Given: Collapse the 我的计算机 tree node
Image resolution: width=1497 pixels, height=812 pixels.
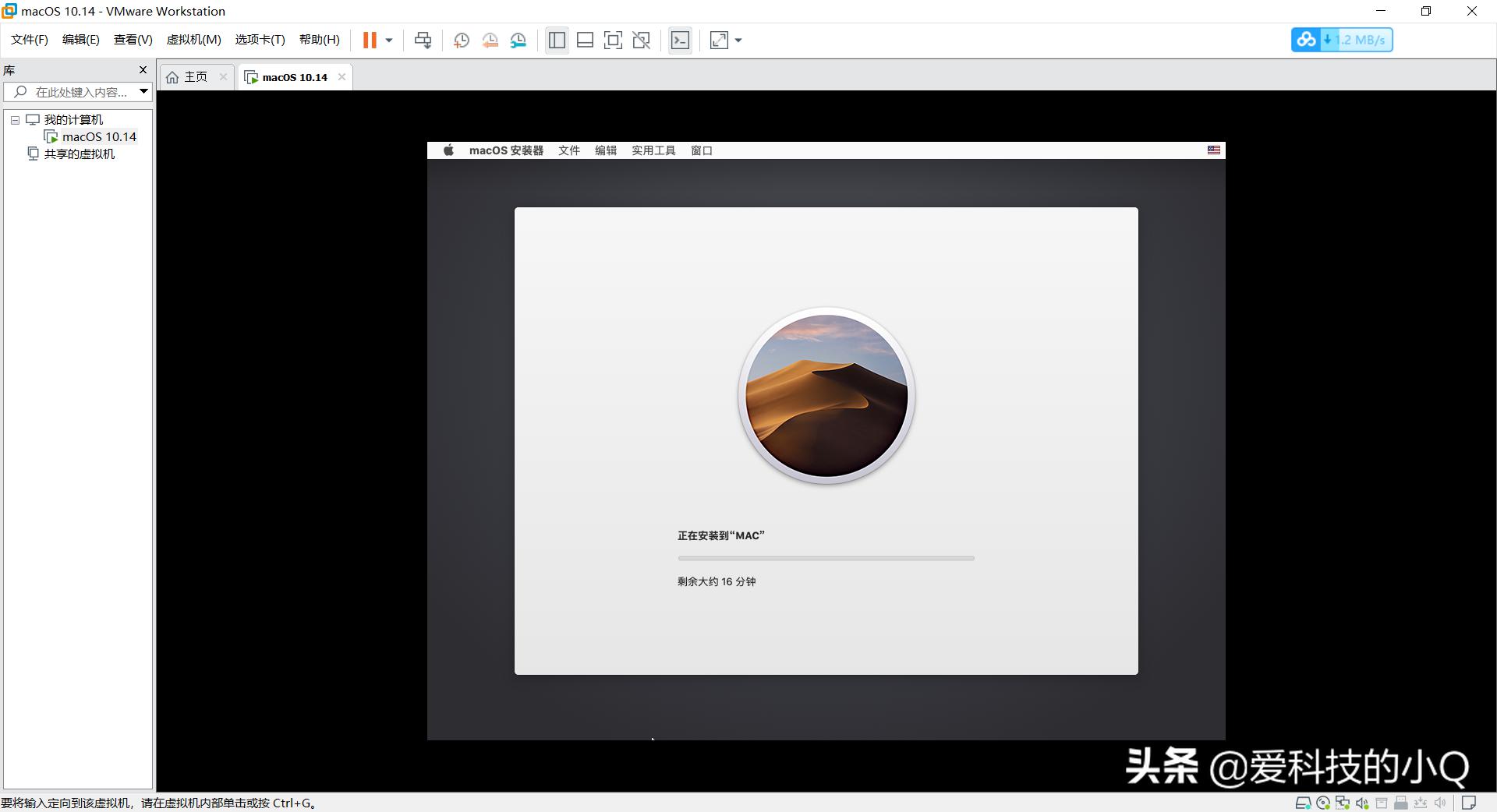Looking at the screenshot, I should [x=14, y=119].
